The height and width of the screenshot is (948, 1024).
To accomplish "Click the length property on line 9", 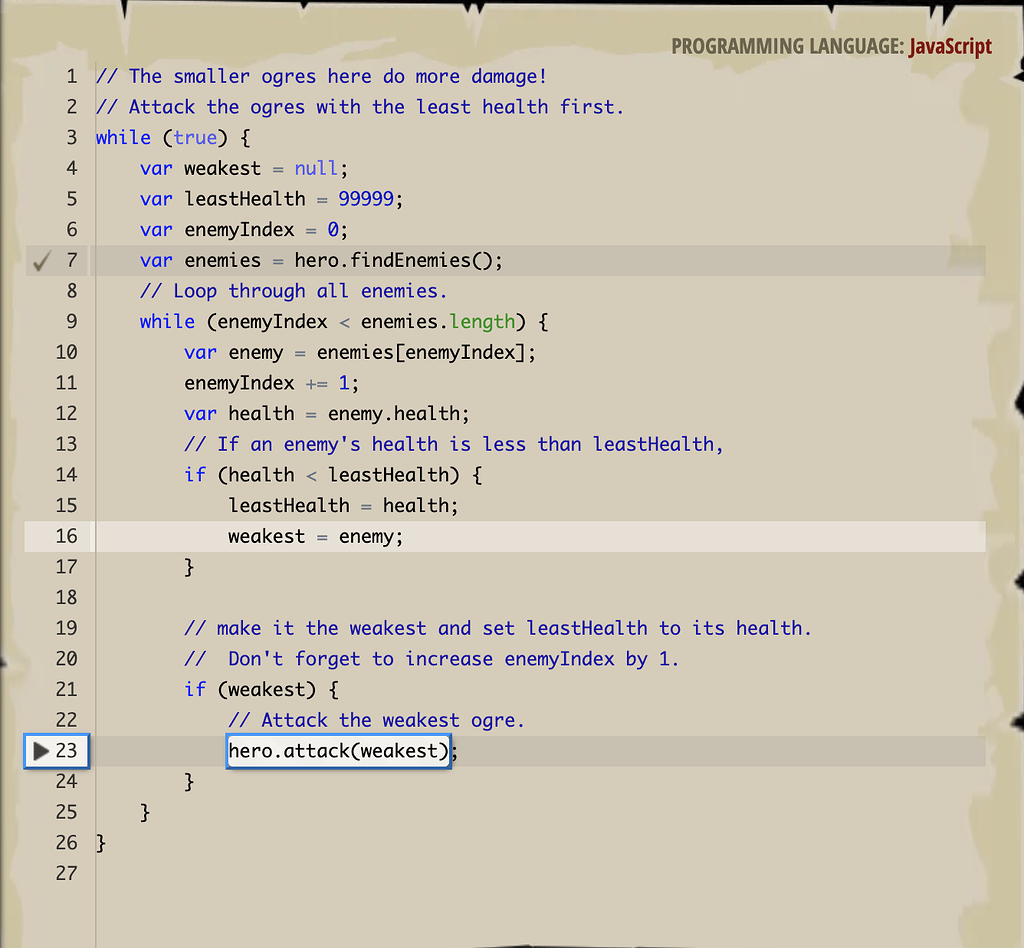I will click(x=484, y=321).
